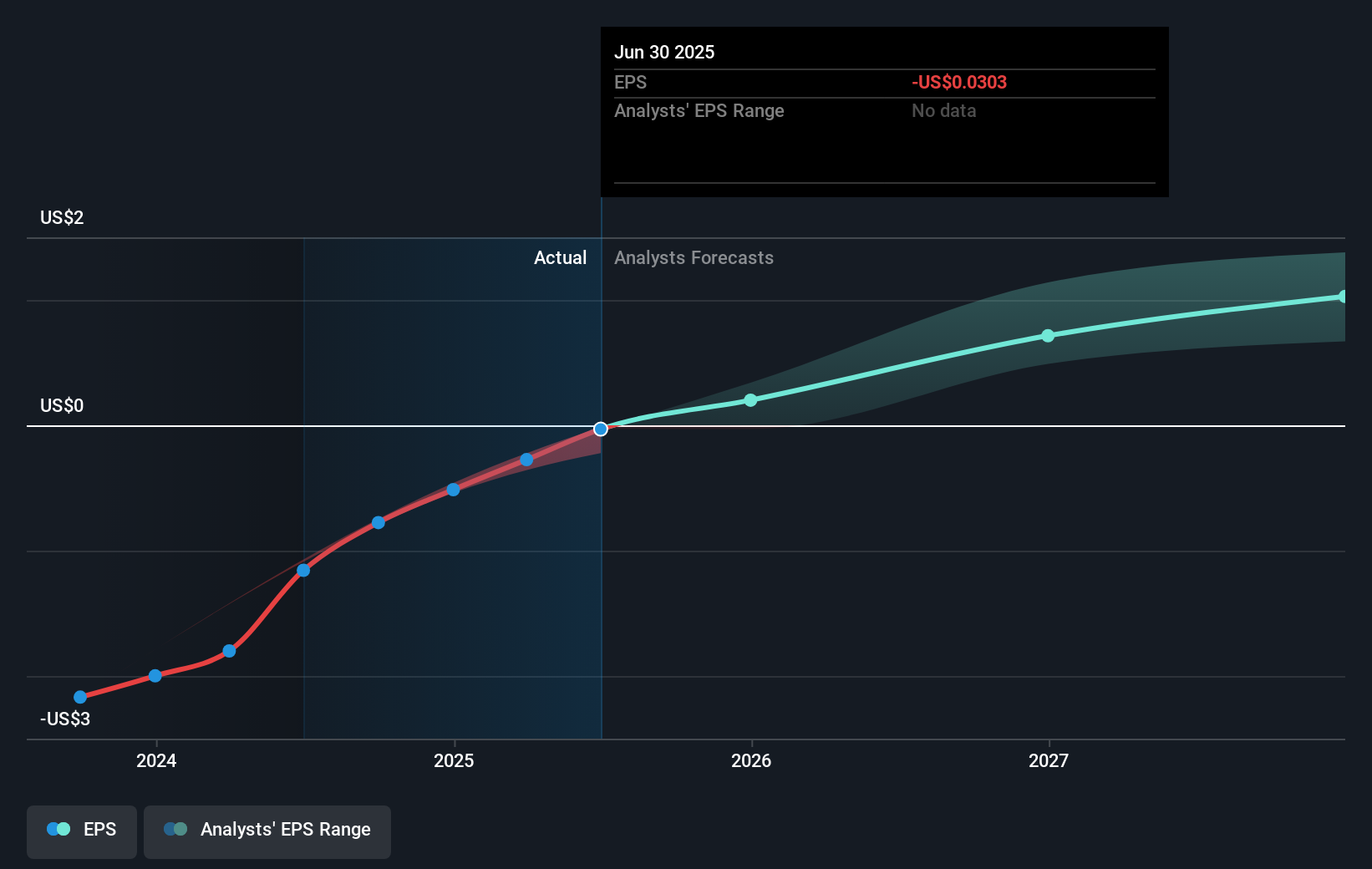Click the blue data point near 2025 label

click(453, 490)
